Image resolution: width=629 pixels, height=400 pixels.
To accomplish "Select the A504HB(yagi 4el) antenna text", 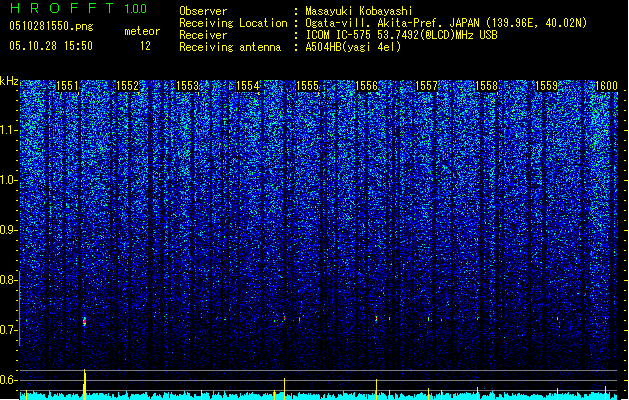I will 353,47.
